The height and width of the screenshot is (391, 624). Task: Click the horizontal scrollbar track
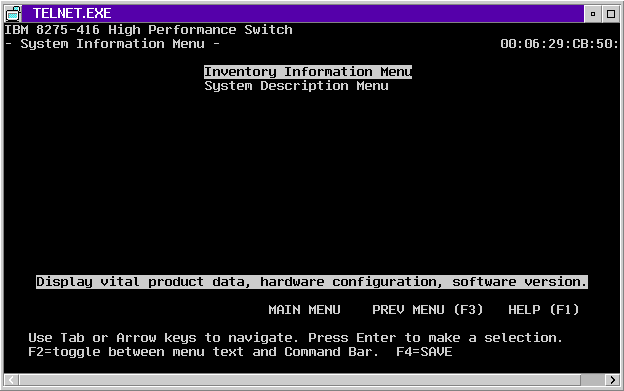click(312, 380)
